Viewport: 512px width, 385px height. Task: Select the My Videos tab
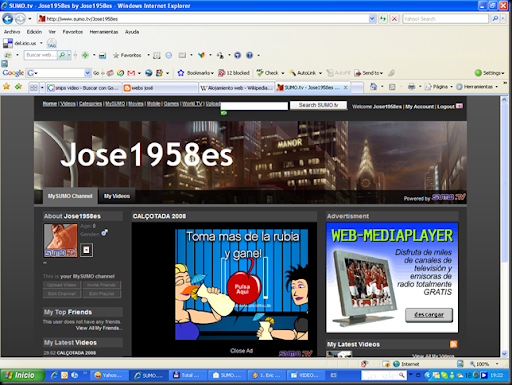click(x=117, y=196)
